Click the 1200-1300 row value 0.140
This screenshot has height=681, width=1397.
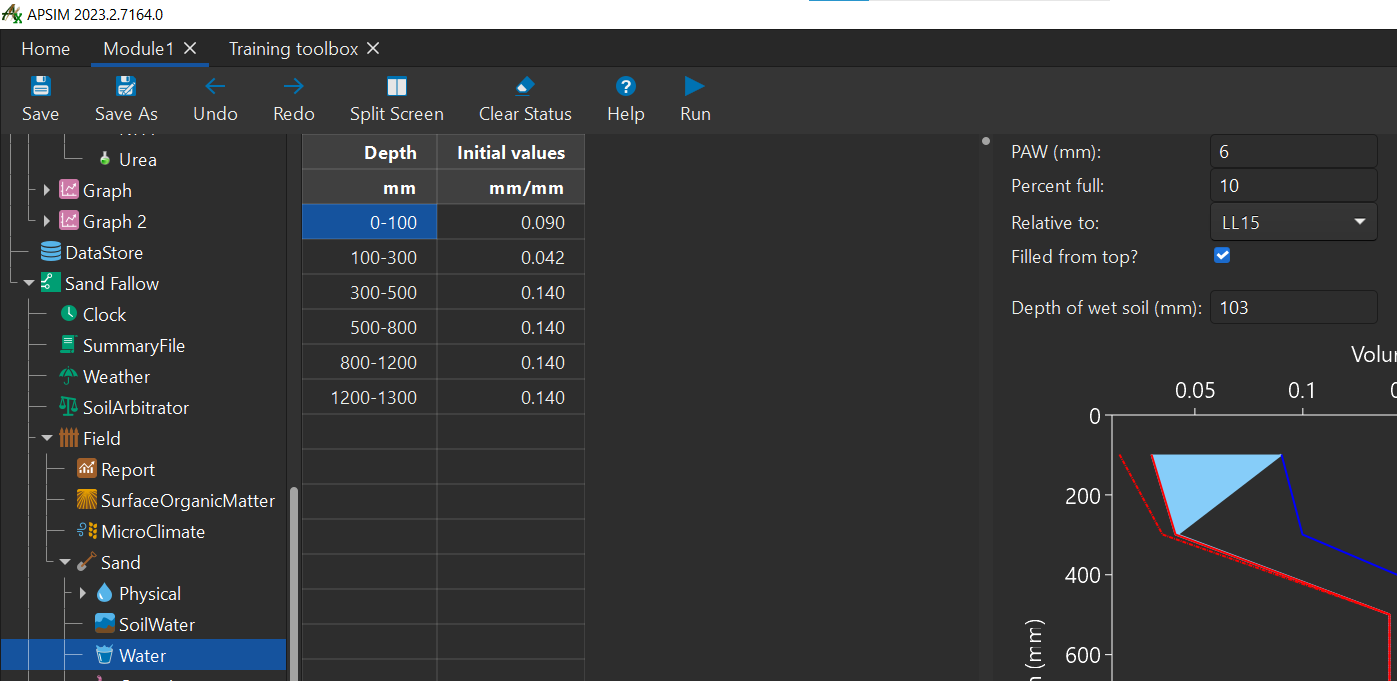point(511,397)
